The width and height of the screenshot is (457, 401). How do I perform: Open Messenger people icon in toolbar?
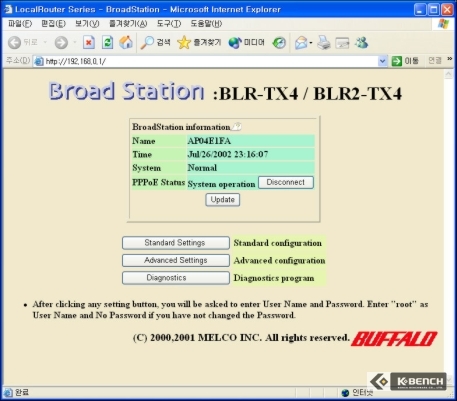(361, 42)
